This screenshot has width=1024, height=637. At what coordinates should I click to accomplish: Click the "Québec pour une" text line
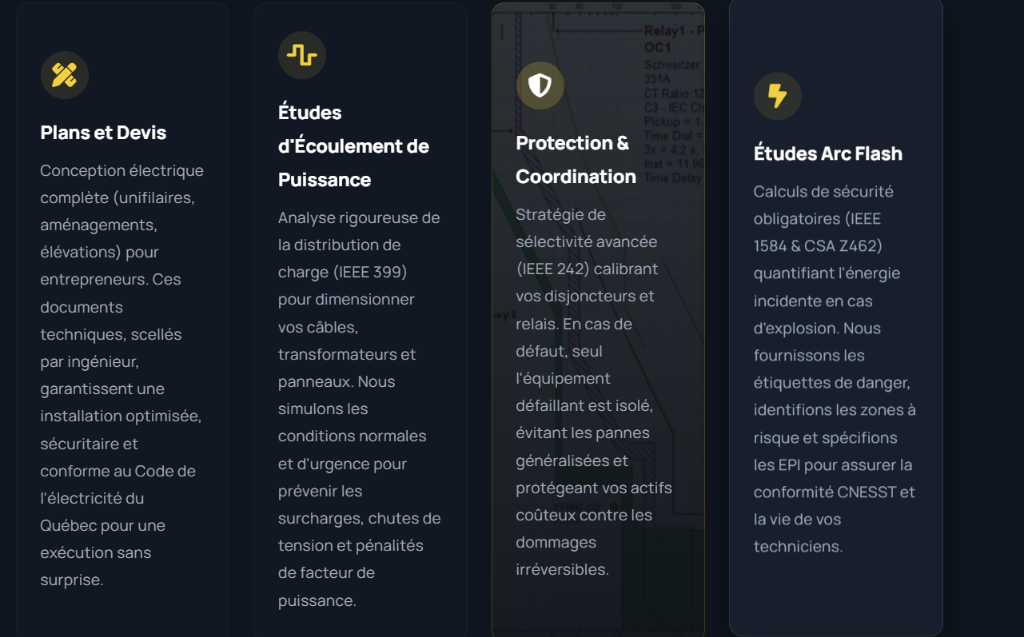[x=103, y=525]
